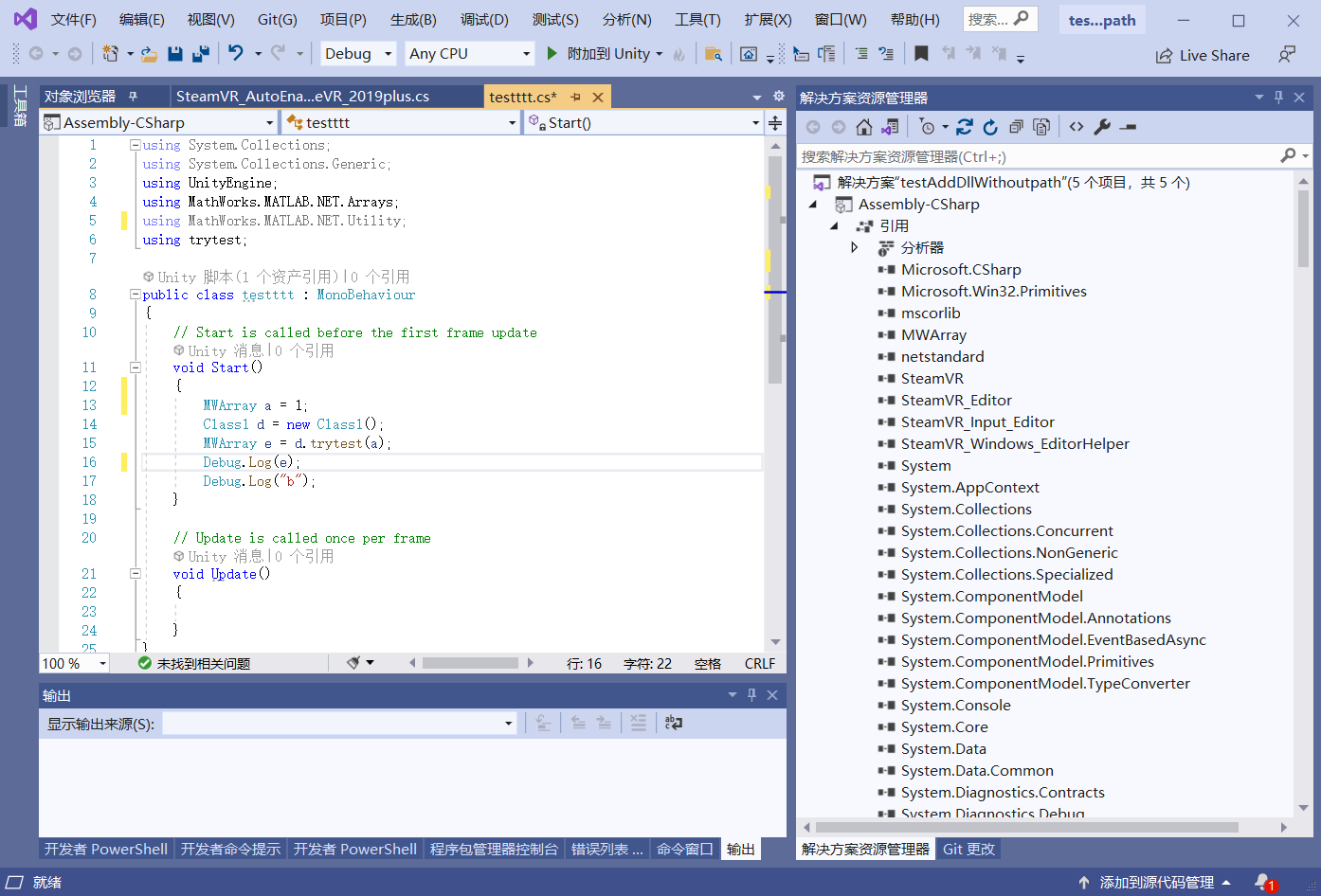Expand the 分析器 tree node
Image resolution: width=1321 pixels, height=896 pixels.
coord(854,247)
